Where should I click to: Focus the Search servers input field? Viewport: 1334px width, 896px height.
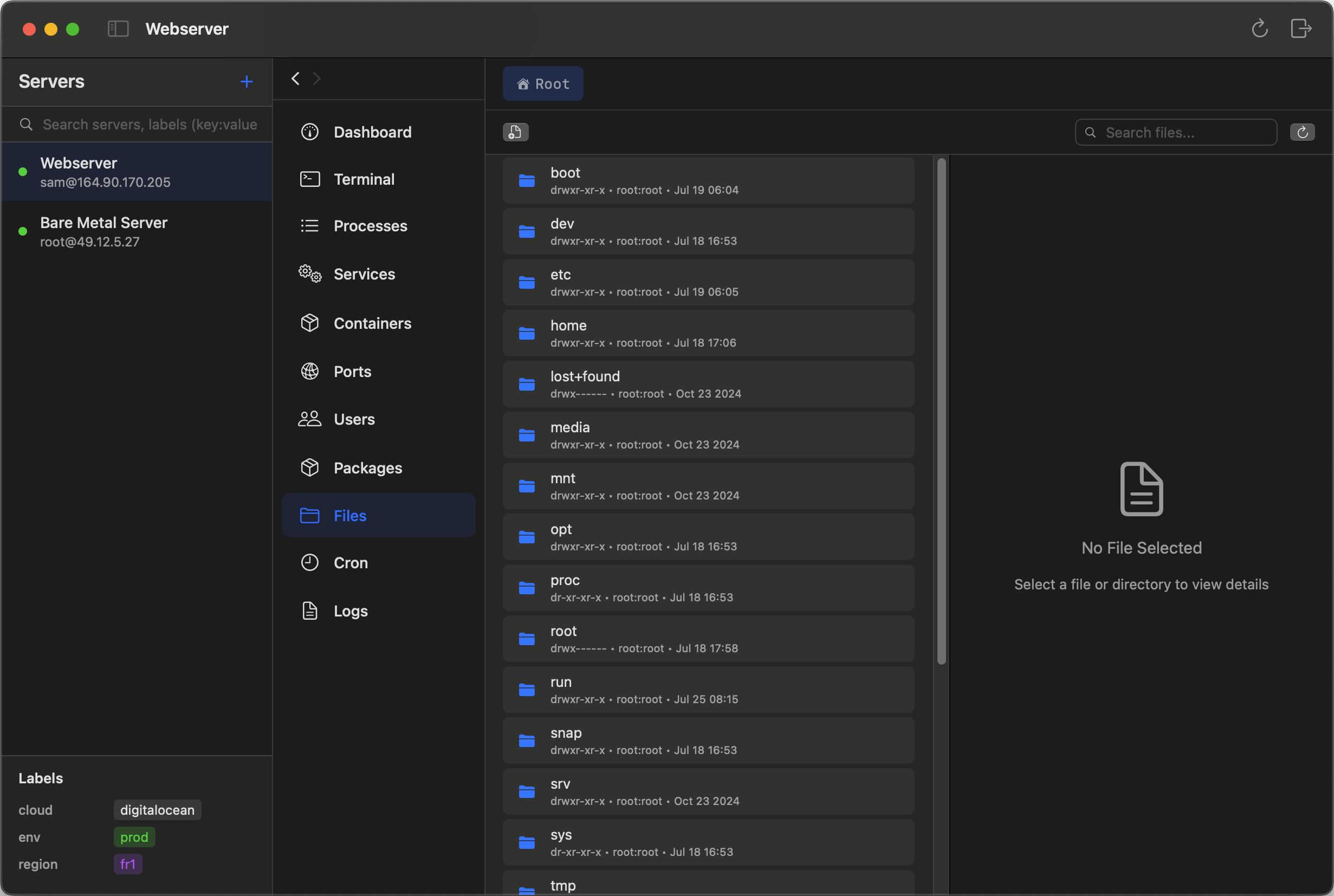point(137,124)
